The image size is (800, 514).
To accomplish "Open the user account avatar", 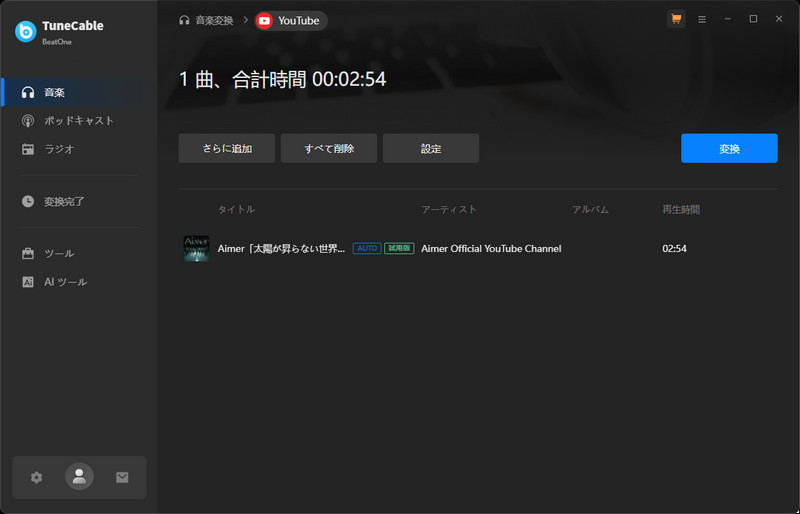I will click(x=79, y=477).
